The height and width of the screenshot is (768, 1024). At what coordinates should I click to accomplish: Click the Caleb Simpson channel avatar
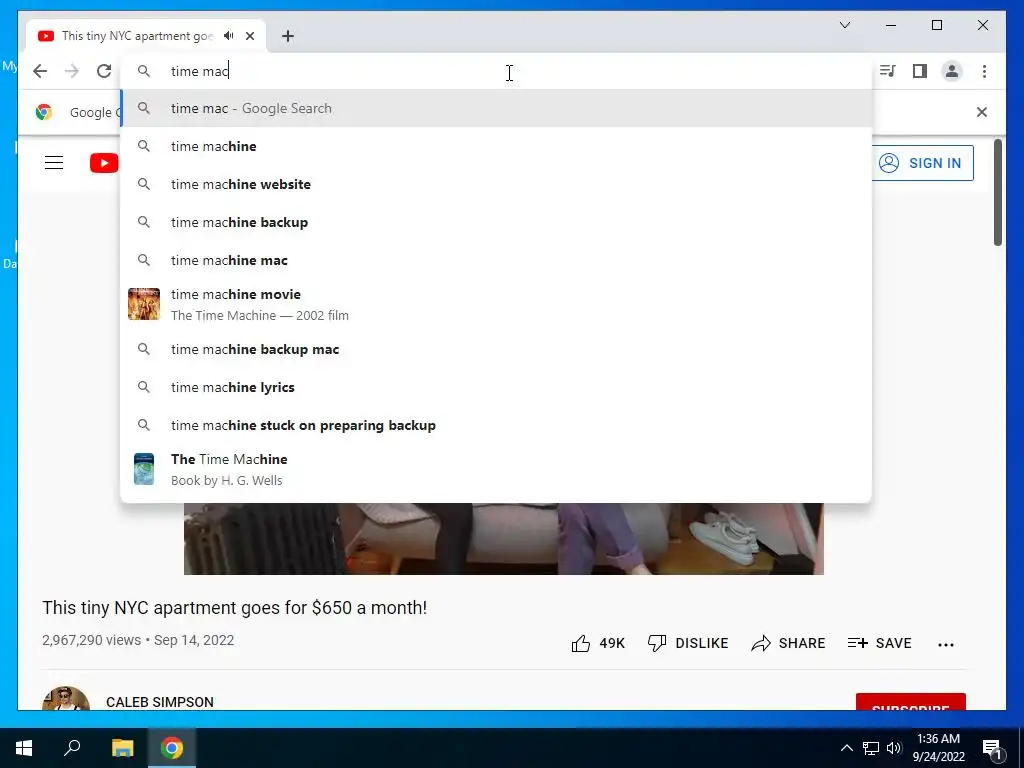tap(66, 698)
